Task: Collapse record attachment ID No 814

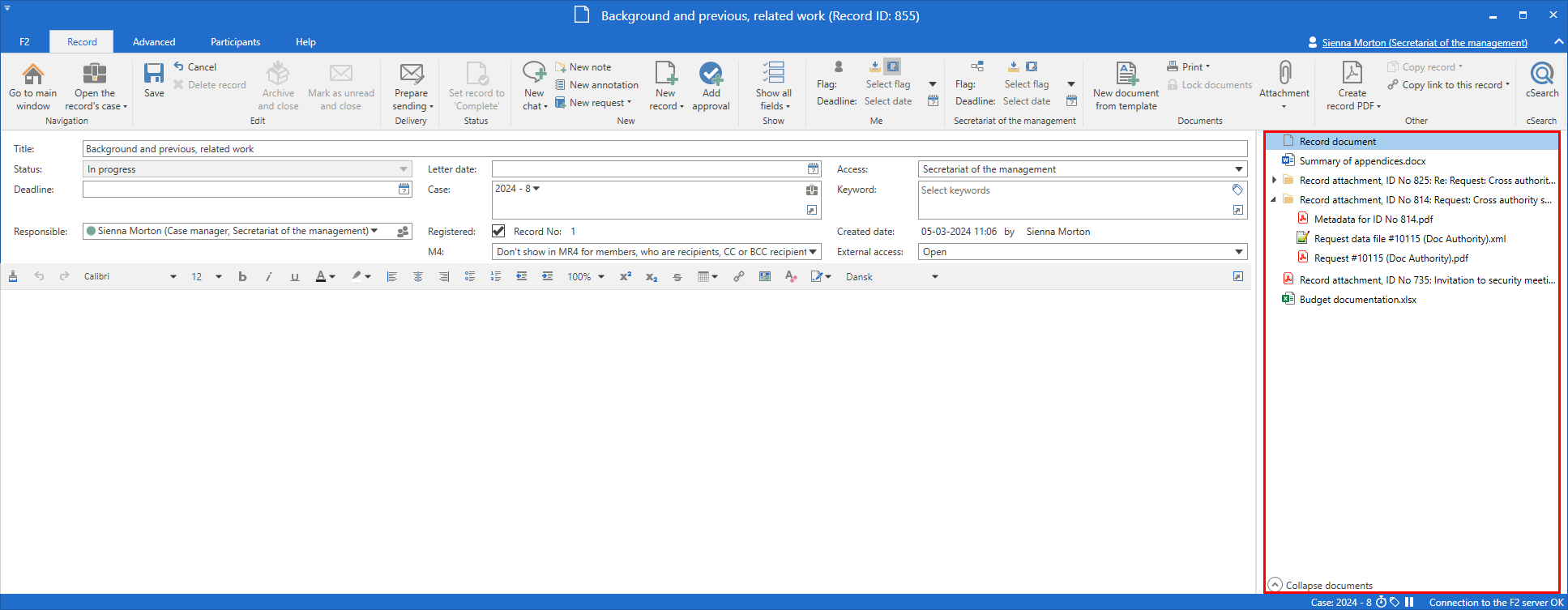Action: [x=1274, y=199]
